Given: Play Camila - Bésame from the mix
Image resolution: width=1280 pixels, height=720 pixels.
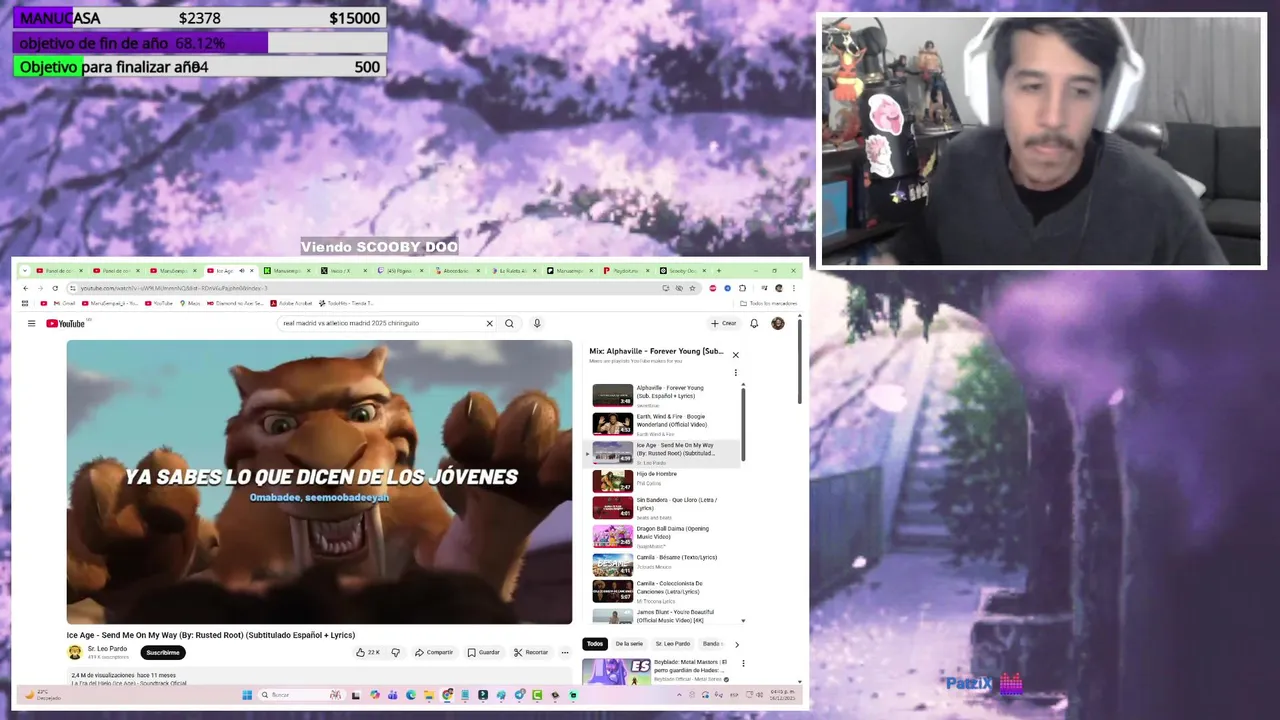Looking at the screenshot, I should pos(664,565).
